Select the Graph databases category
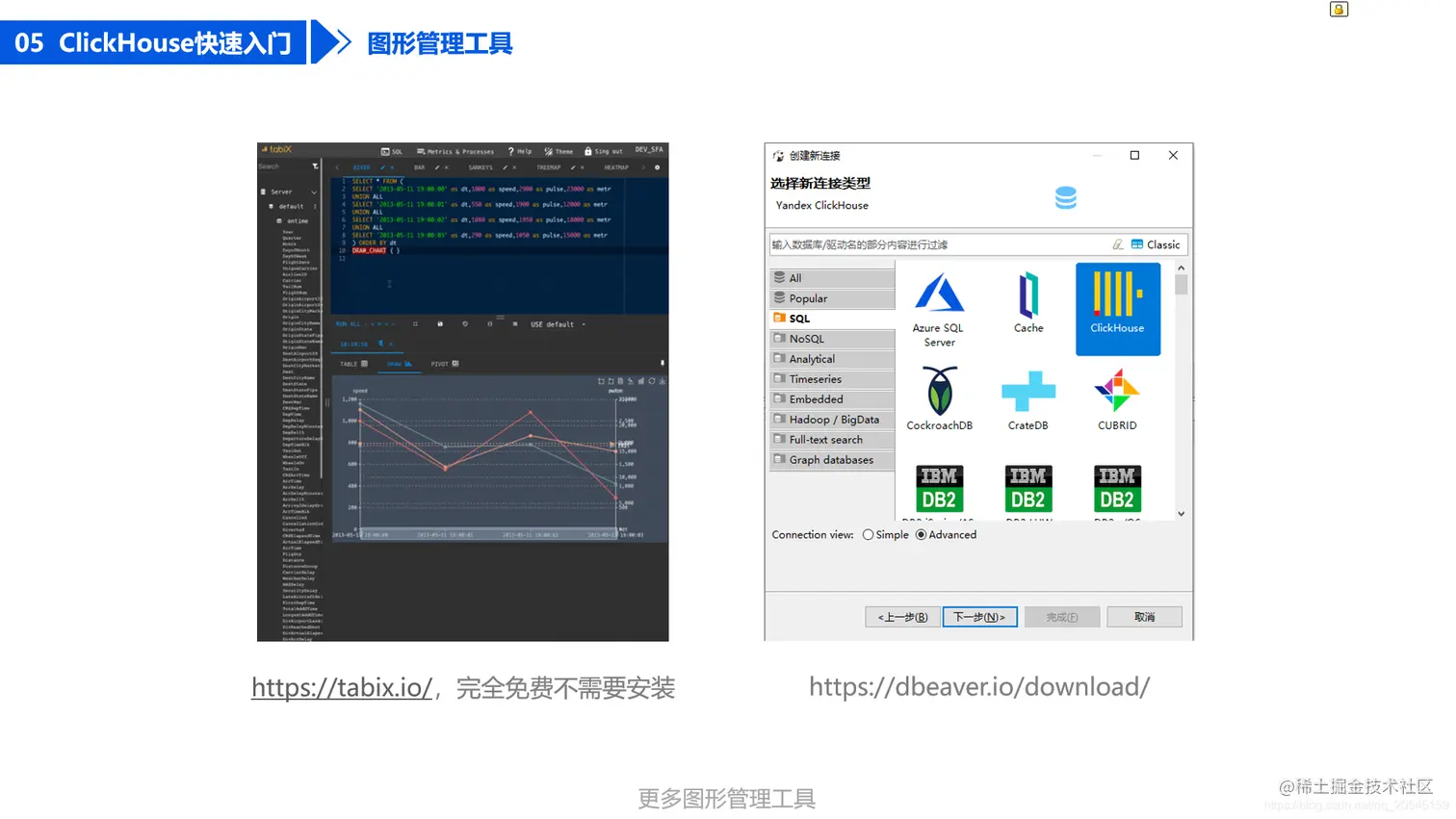1456x819 pixels. [832, 460]
